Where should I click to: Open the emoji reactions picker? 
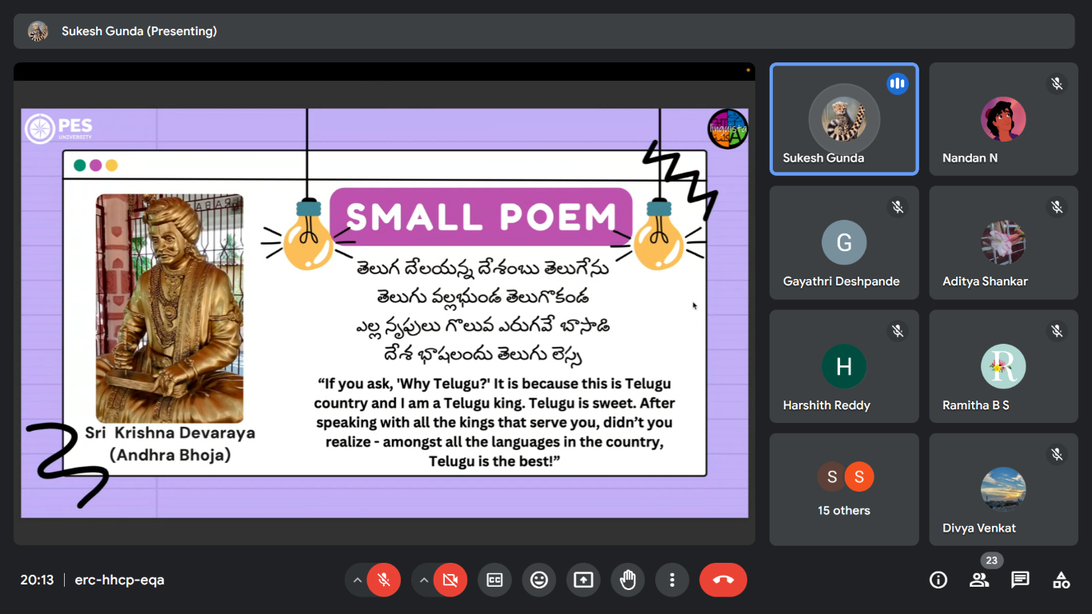tap(539, 580)
